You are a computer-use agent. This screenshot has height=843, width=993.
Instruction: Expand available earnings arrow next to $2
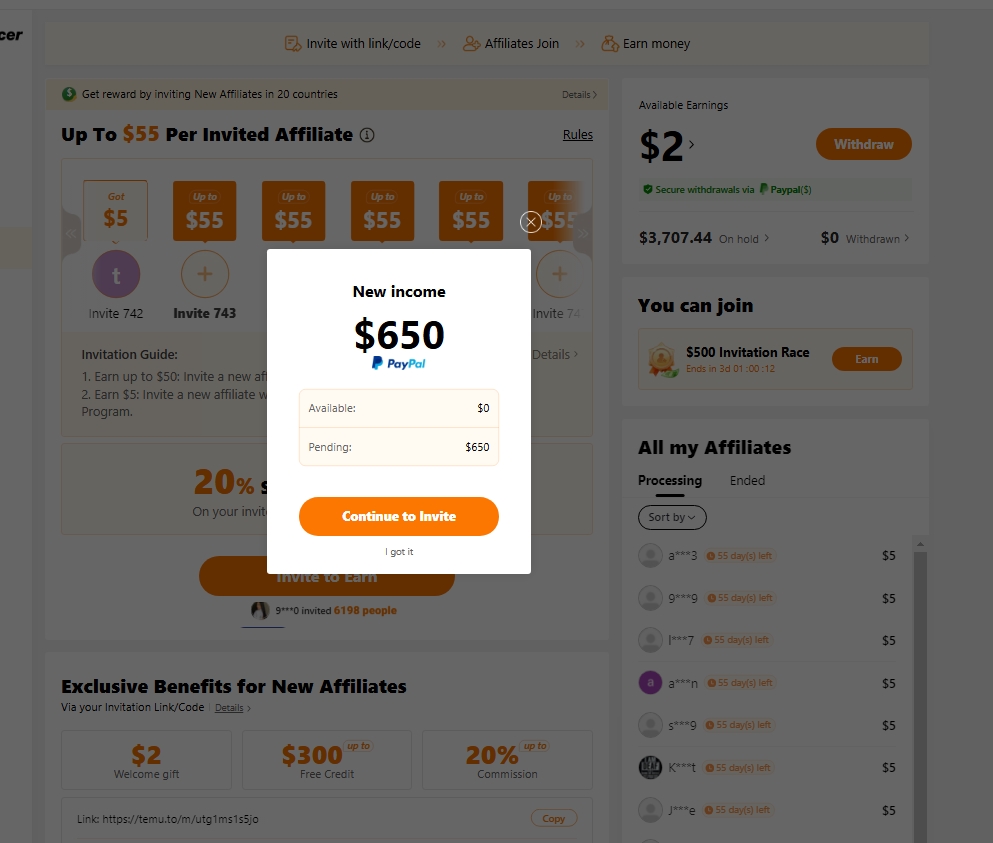(x=691, y=145)
